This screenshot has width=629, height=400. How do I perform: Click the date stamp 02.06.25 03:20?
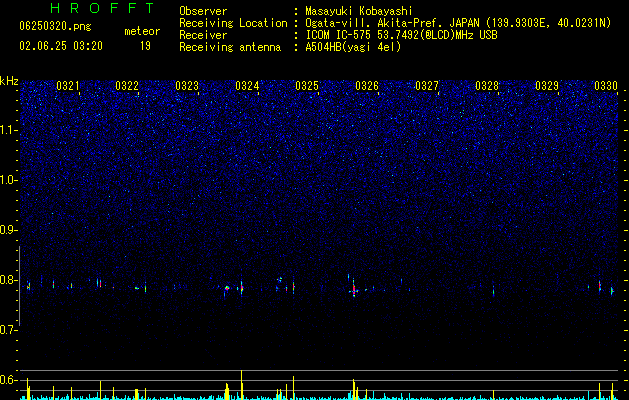tap(61, 46)
